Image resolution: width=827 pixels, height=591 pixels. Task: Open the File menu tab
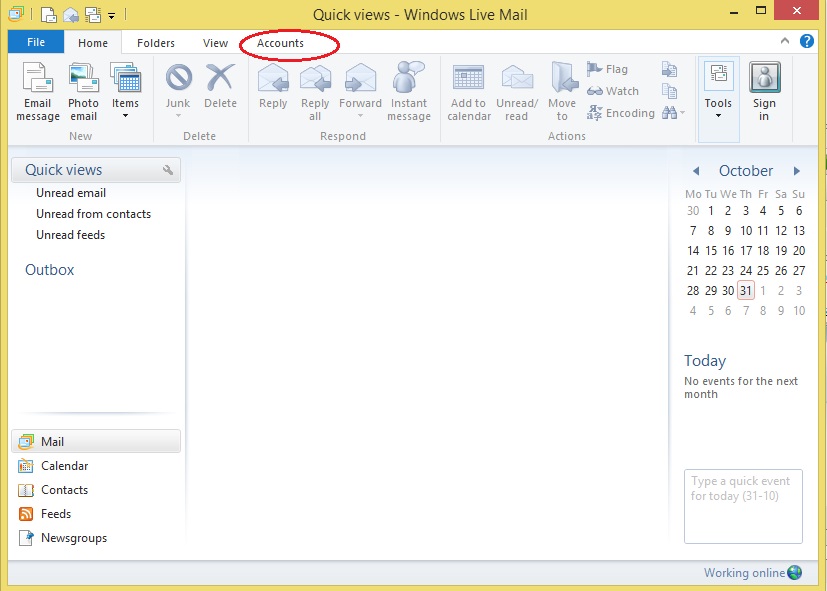[x=36, y=42]
